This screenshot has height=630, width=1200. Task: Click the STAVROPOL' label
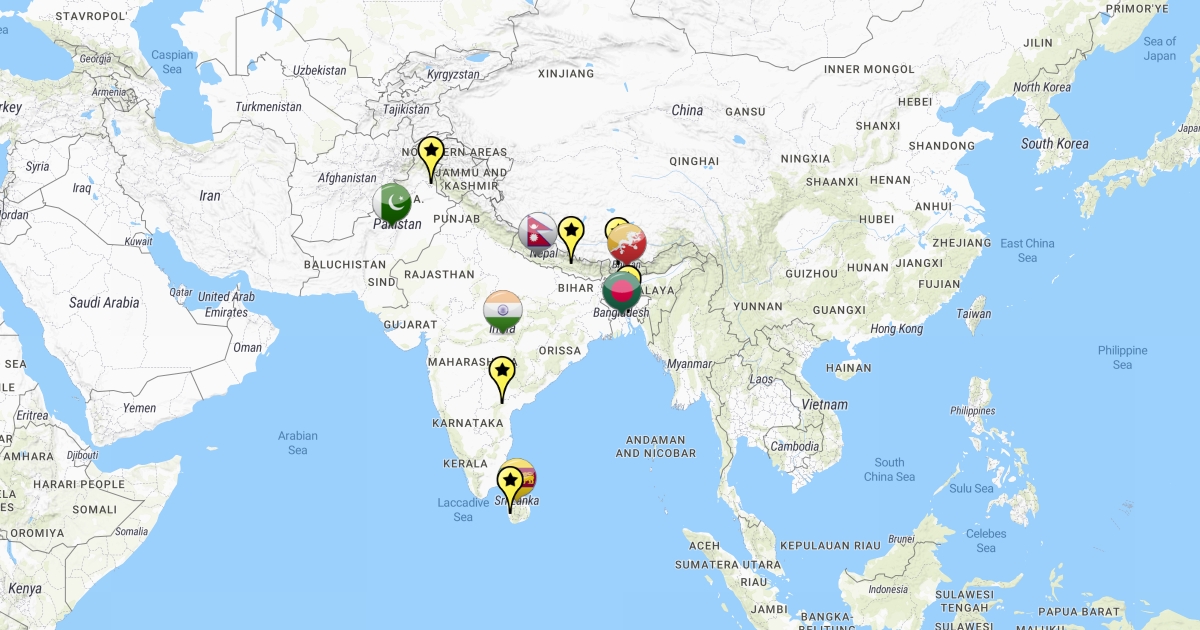click(91, 16)
